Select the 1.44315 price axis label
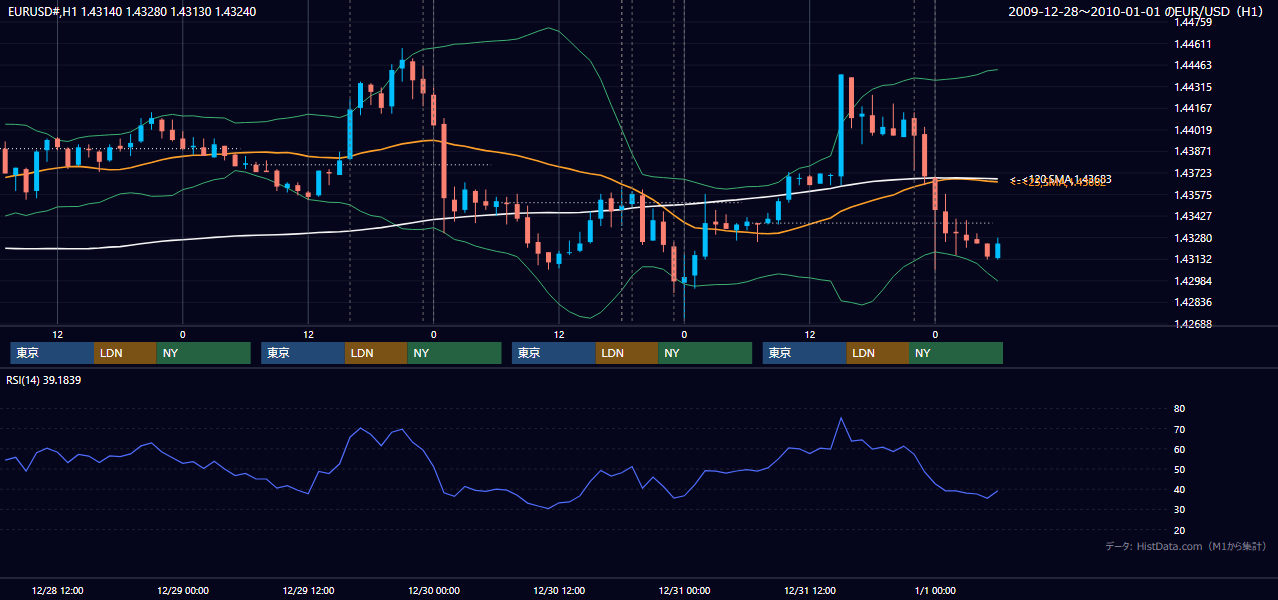 point(1193,87)
